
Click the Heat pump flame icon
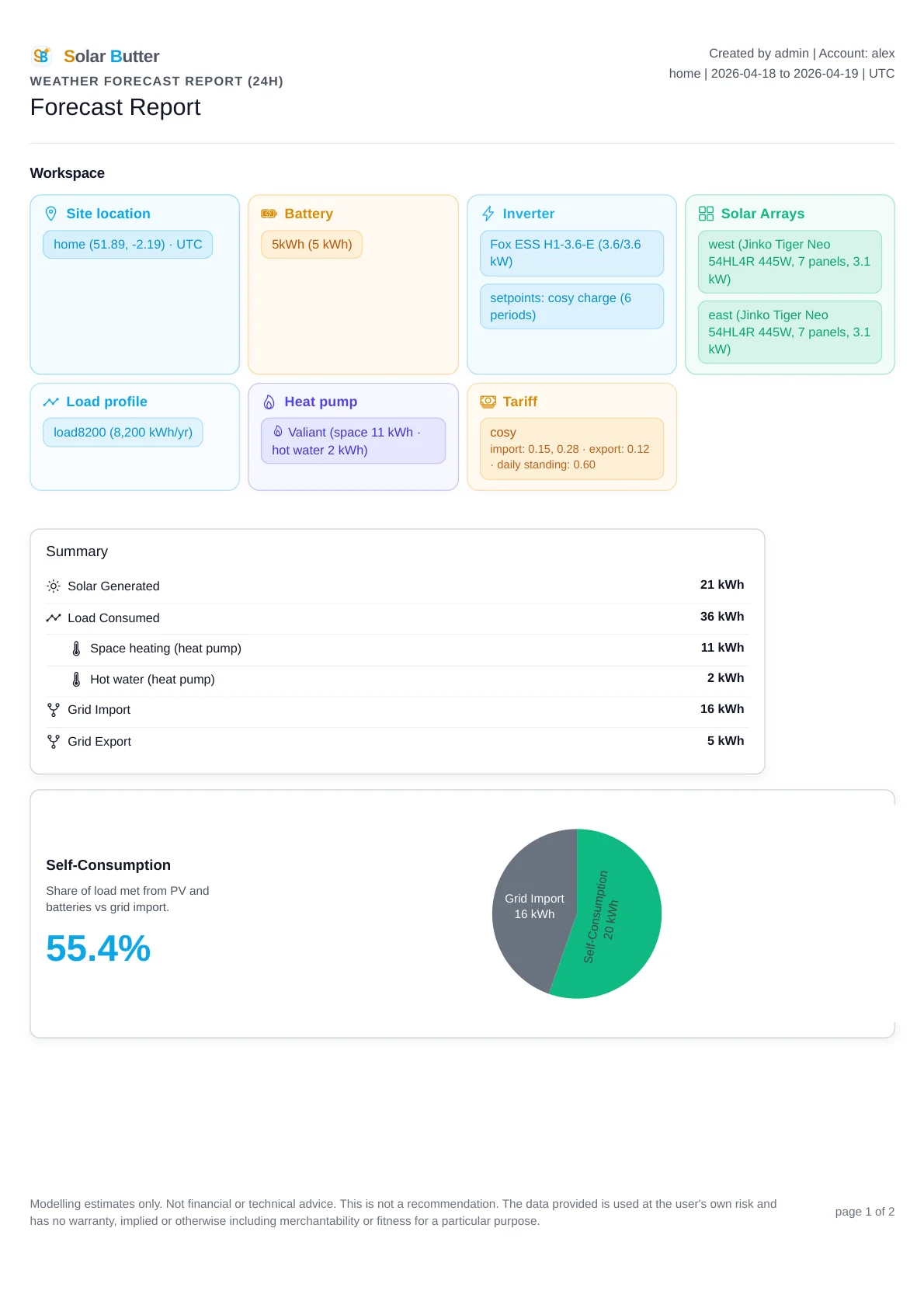(x=269, y=402)
